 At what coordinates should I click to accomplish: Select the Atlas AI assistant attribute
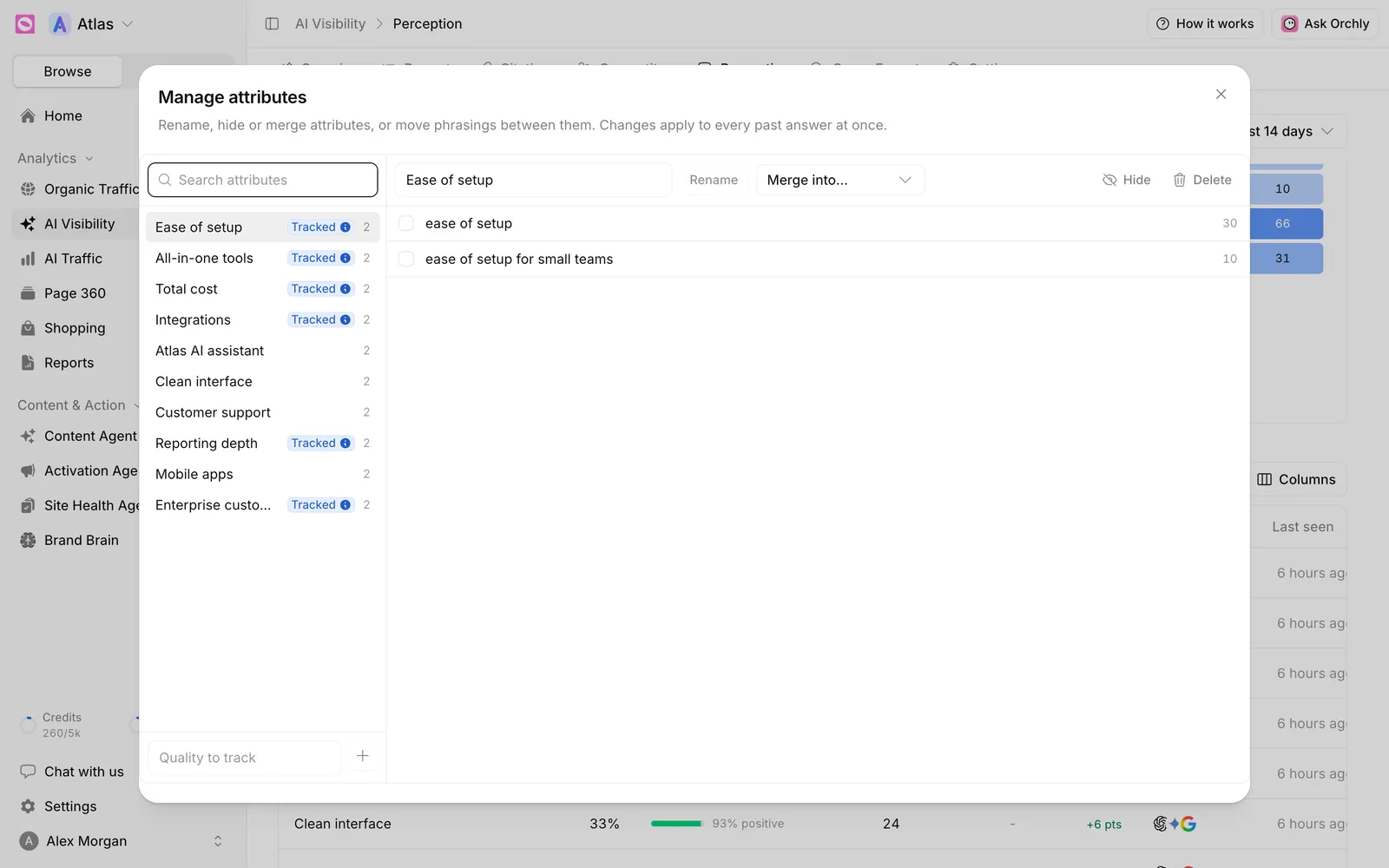click(x=262, y=351)
